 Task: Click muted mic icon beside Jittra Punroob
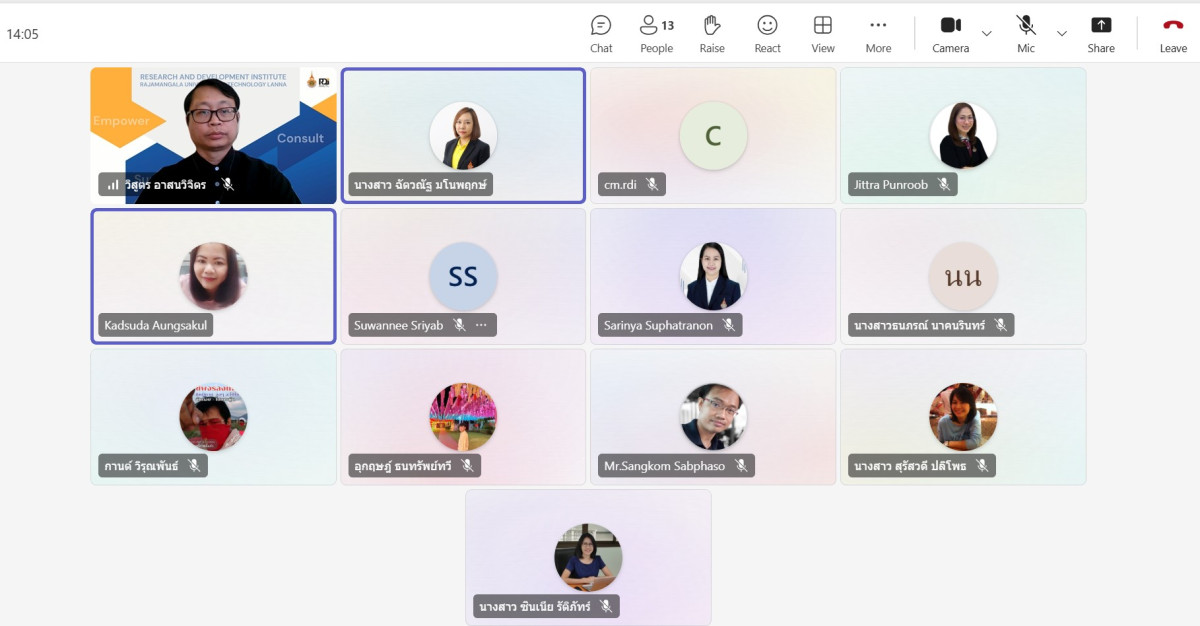[943, 185]
